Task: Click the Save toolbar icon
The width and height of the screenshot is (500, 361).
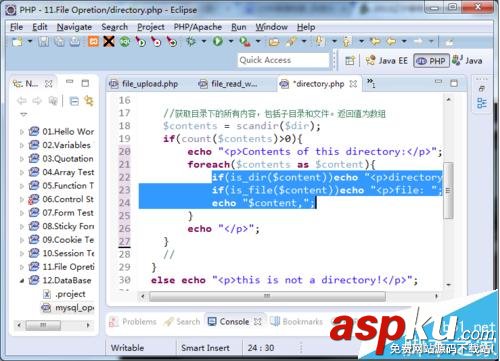Action: pyautogui.click(x=44, y=42)
